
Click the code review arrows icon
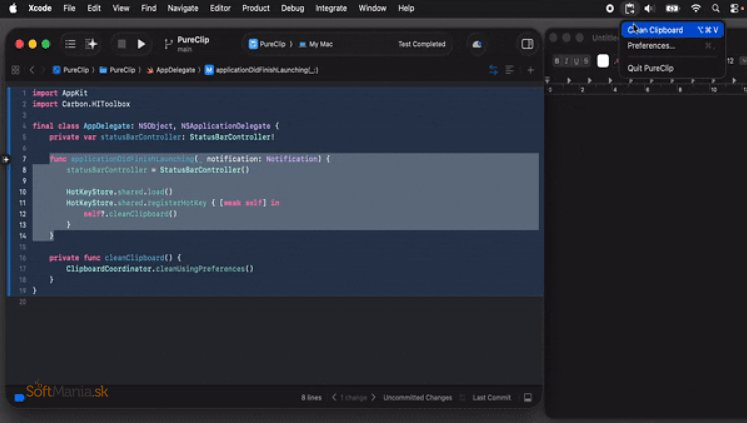pos(493,70)
